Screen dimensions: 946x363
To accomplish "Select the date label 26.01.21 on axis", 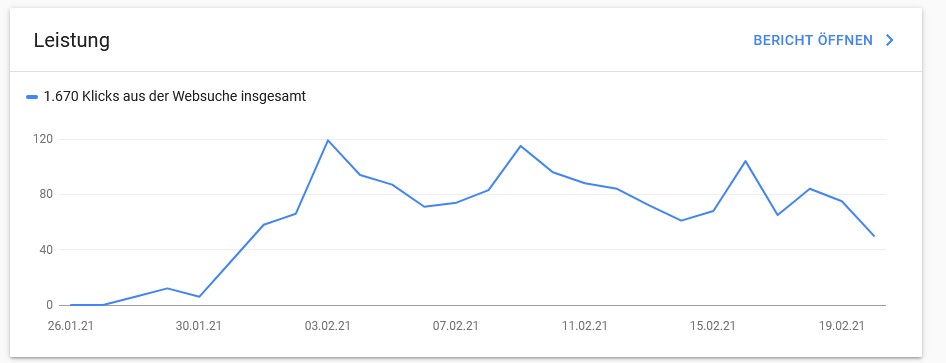I will (x=71, y=326).
